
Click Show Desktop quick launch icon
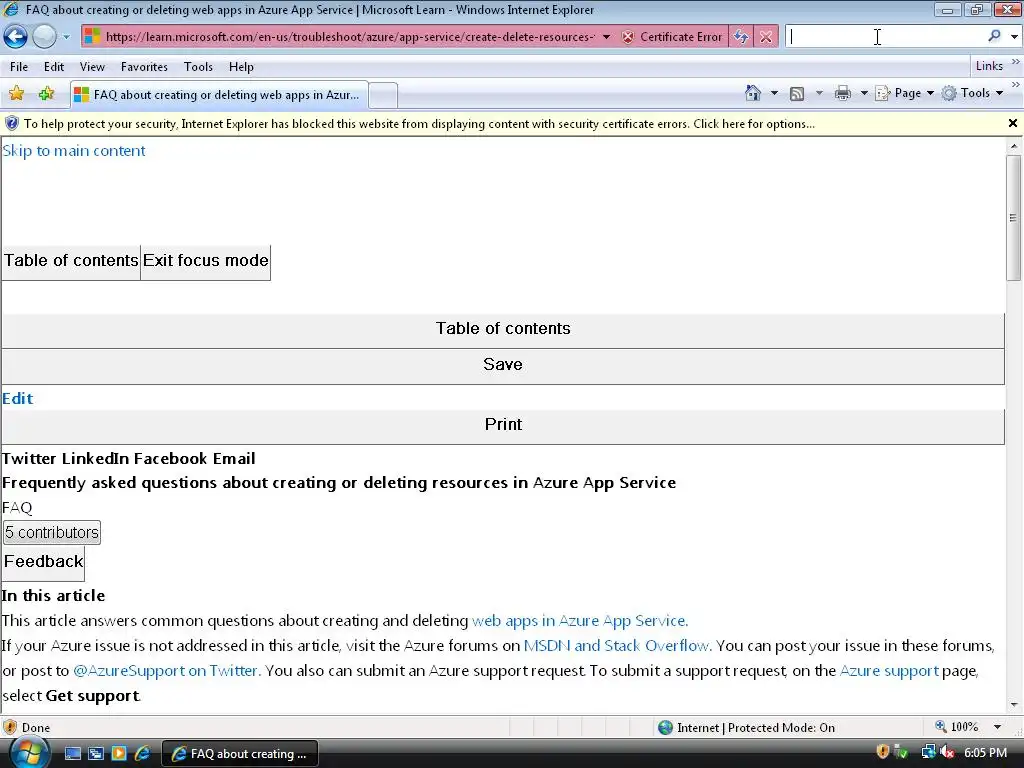(x=72, y=754)
